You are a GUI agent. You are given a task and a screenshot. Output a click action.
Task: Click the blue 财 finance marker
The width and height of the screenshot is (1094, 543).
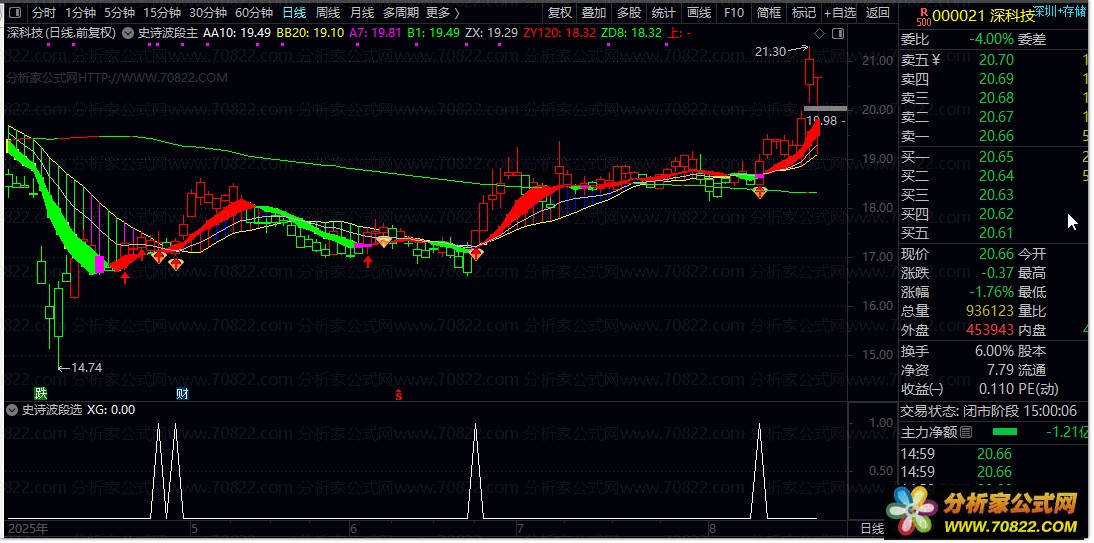[182, 394]
